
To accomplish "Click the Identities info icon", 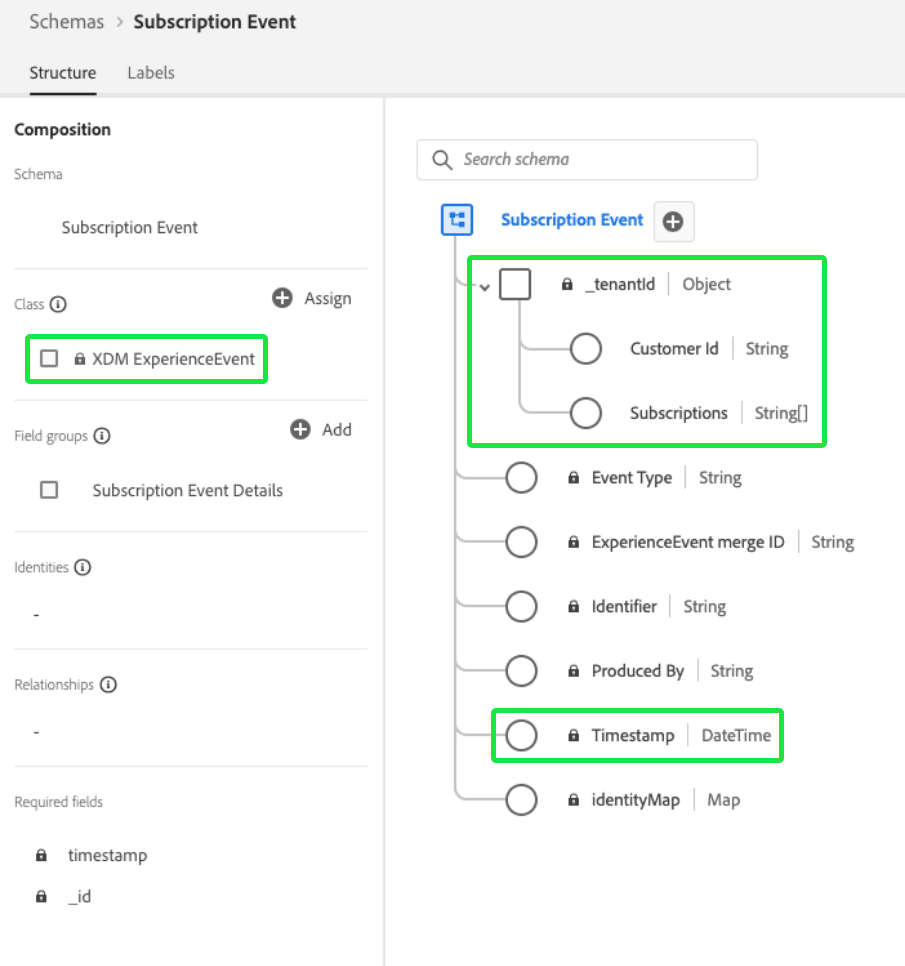I will pos(83,568).
